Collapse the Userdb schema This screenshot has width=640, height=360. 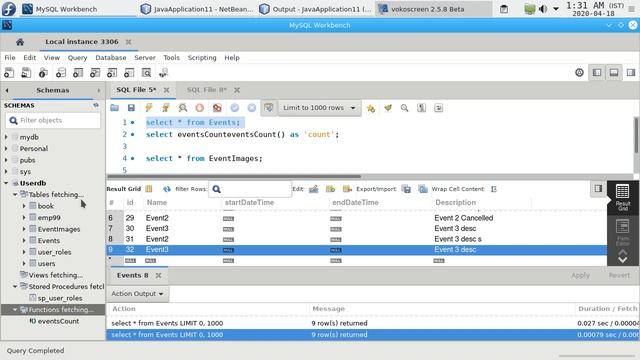point(6,183)
